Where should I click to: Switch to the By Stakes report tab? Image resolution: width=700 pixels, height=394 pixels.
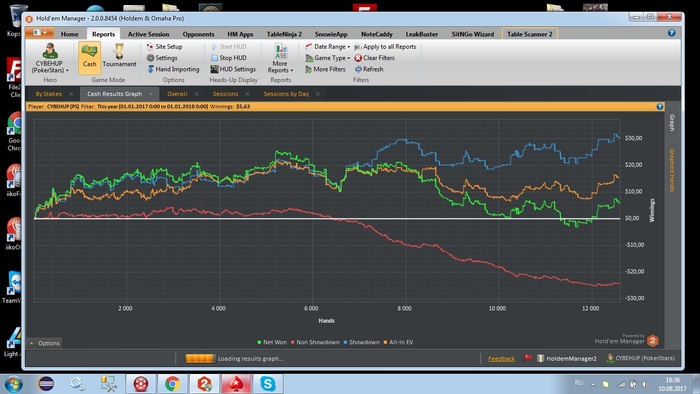pos(49,94)
